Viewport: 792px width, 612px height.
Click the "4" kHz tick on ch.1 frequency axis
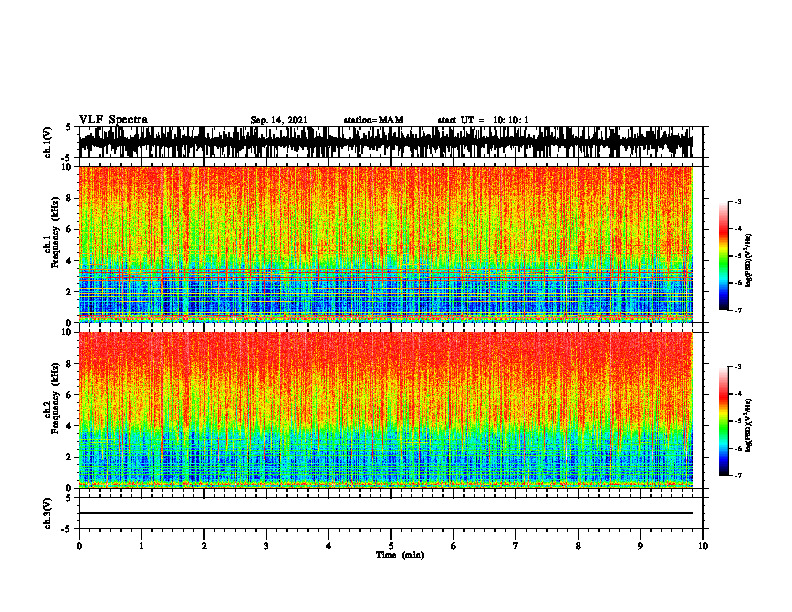[70, 261]
